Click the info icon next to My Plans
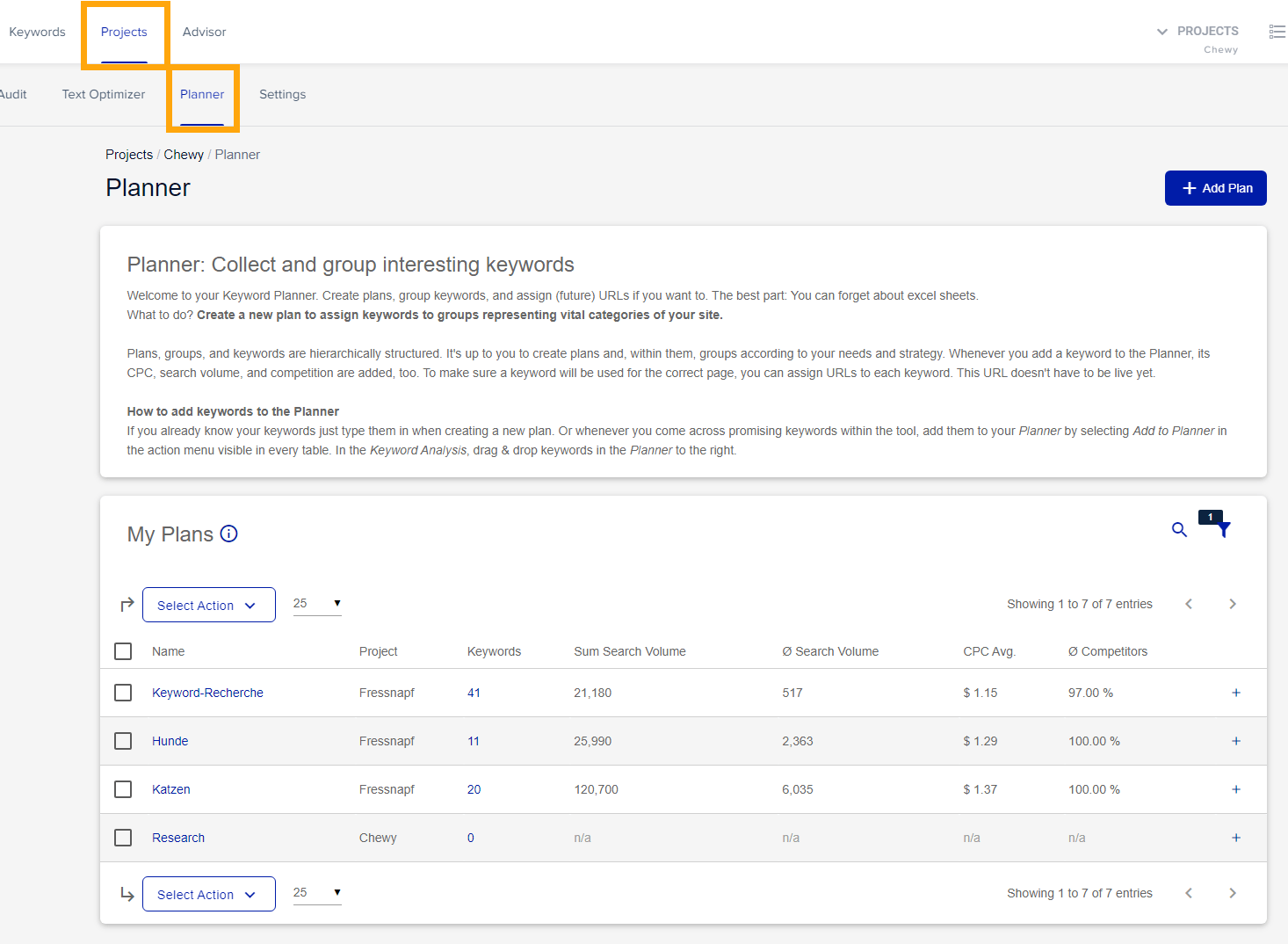 [x=228, y=534]
